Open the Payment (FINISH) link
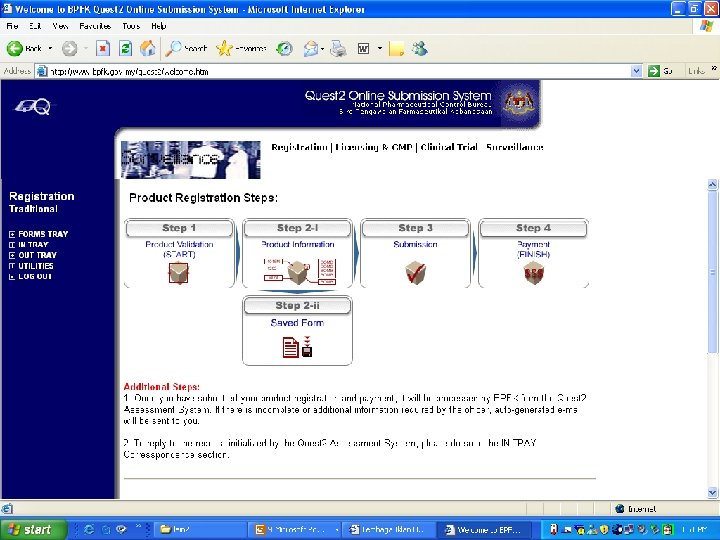The width and height of the screenshot is (720, 540). click(x=534, y=249)
